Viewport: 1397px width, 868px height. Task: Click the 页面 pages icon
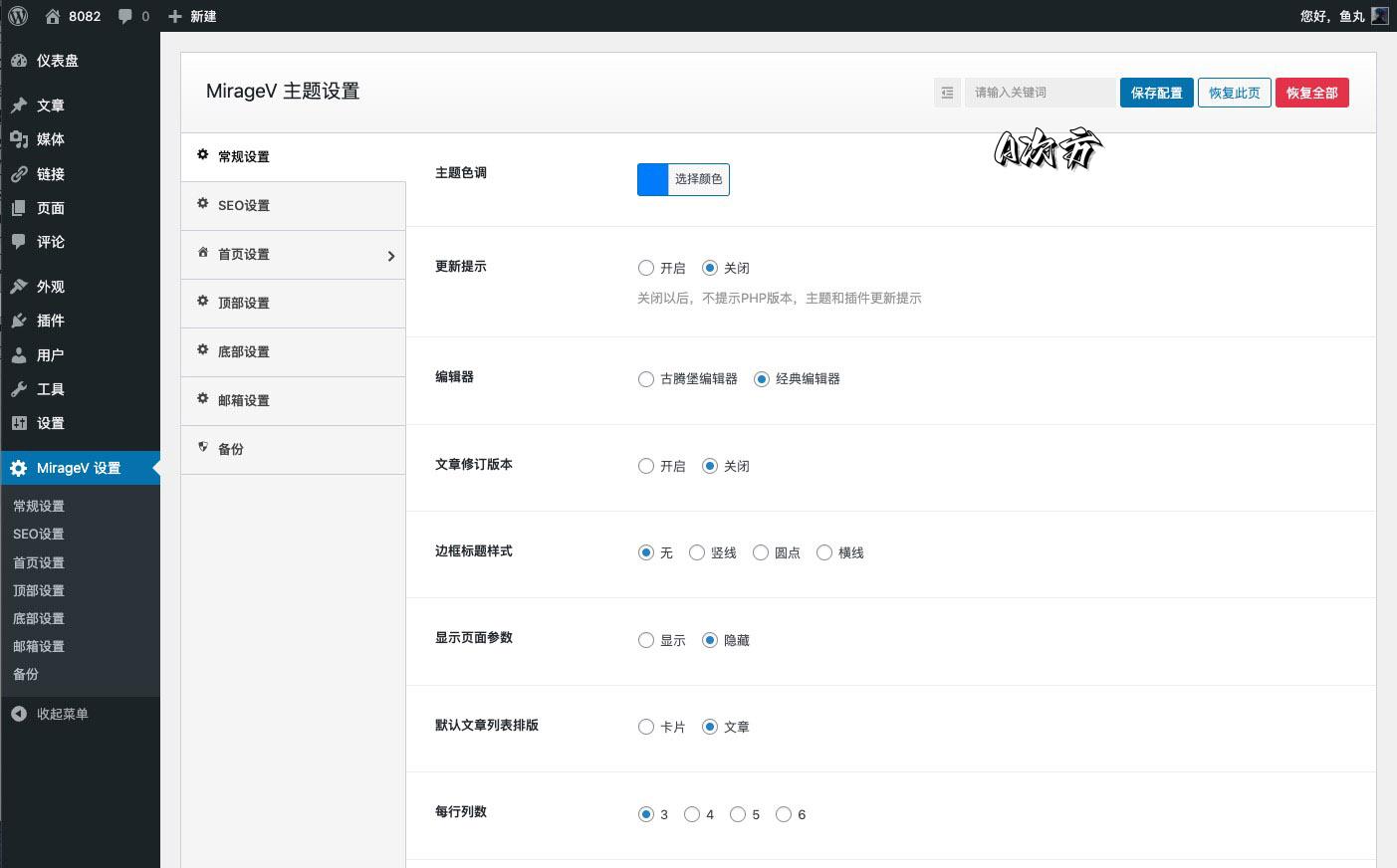coord(19,208)
